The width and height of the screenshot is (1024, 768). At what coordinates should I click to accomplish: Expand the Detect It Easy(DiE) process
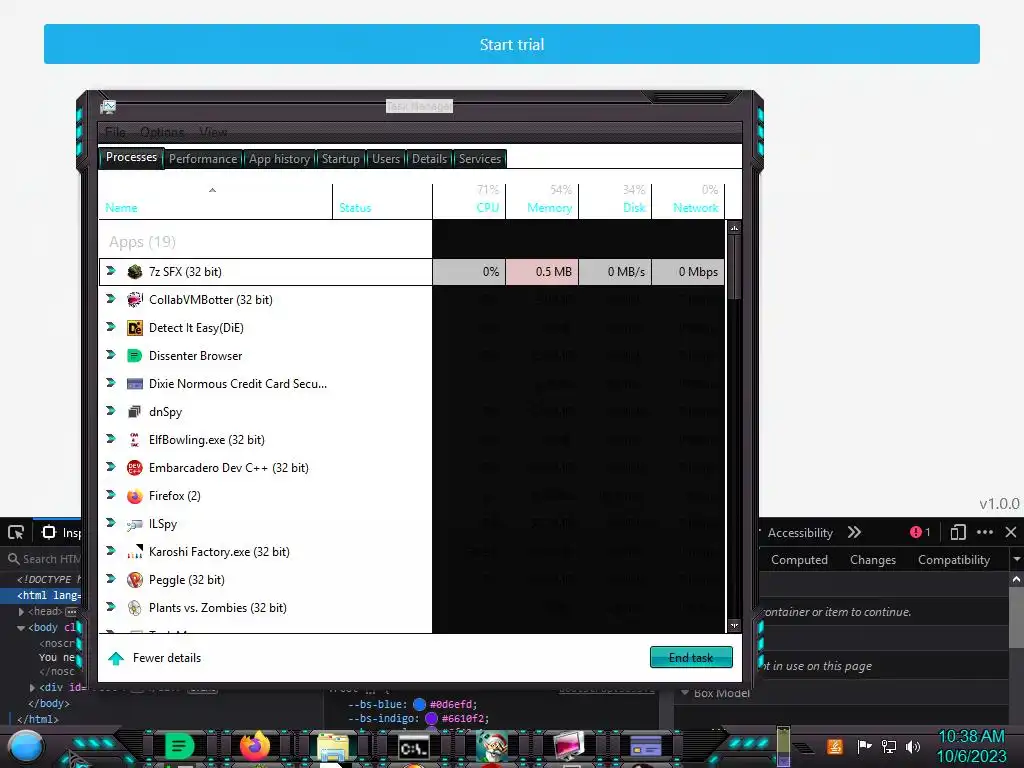point(111,327)
